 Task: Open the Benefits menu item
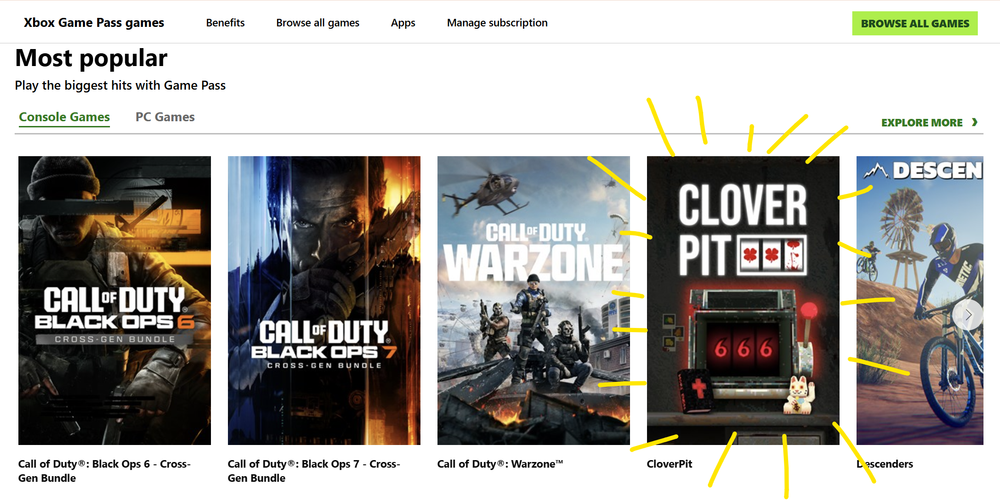coord(225,23)
